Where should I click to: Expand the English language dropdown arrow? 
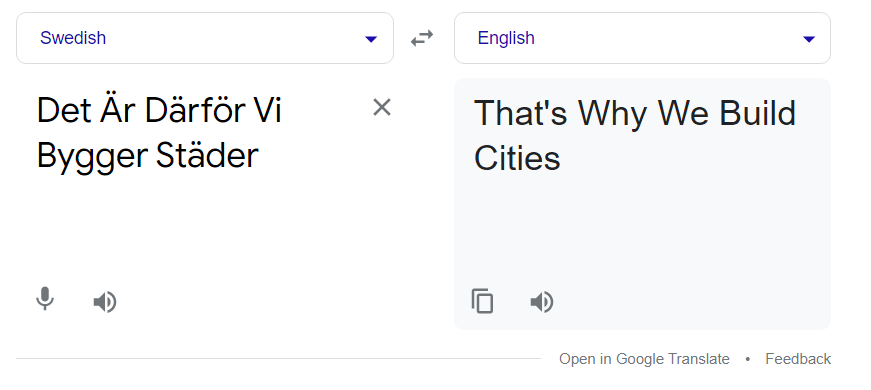click(x=809, y=39)
